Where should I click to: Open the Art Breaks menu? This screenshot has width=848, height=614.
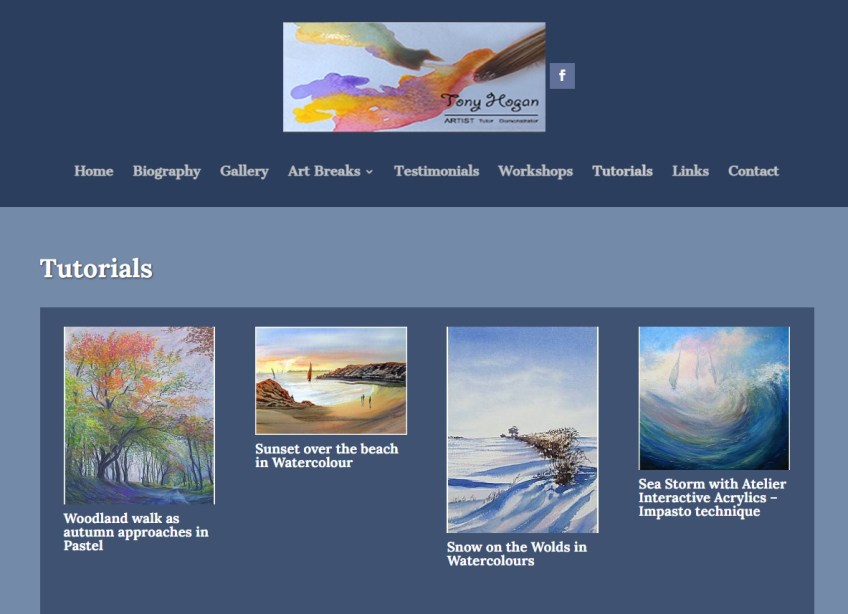(324, 171)
